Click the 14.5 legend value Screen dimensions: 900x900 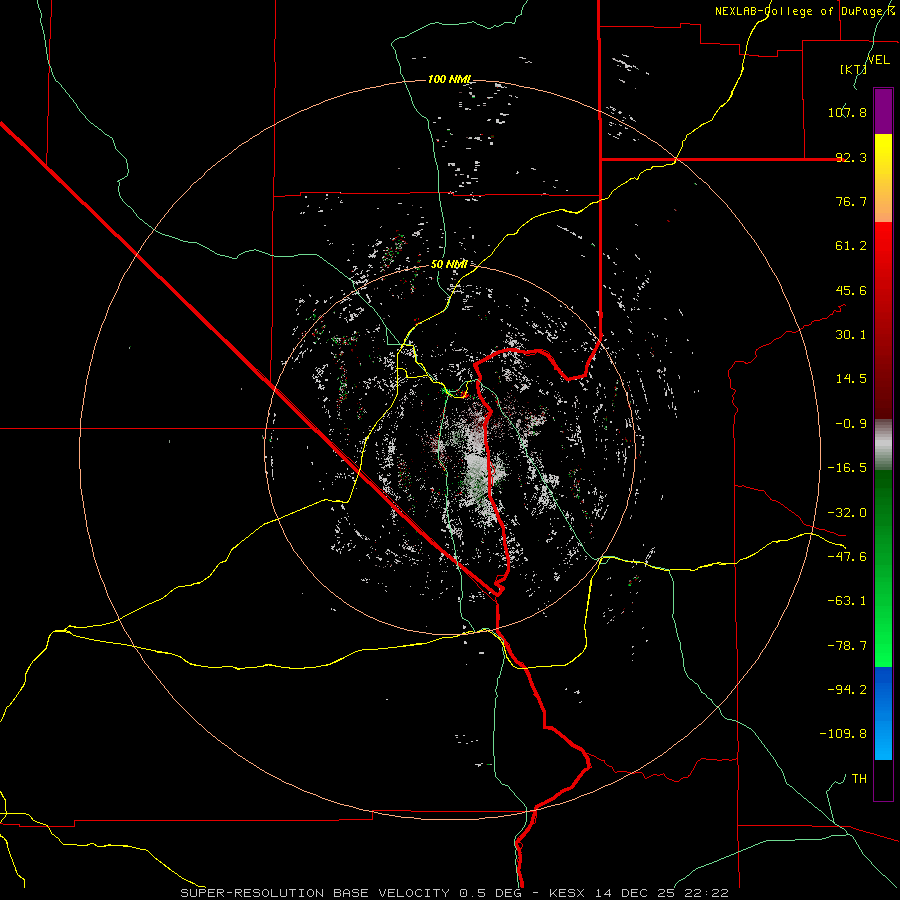tap(851, 379)
